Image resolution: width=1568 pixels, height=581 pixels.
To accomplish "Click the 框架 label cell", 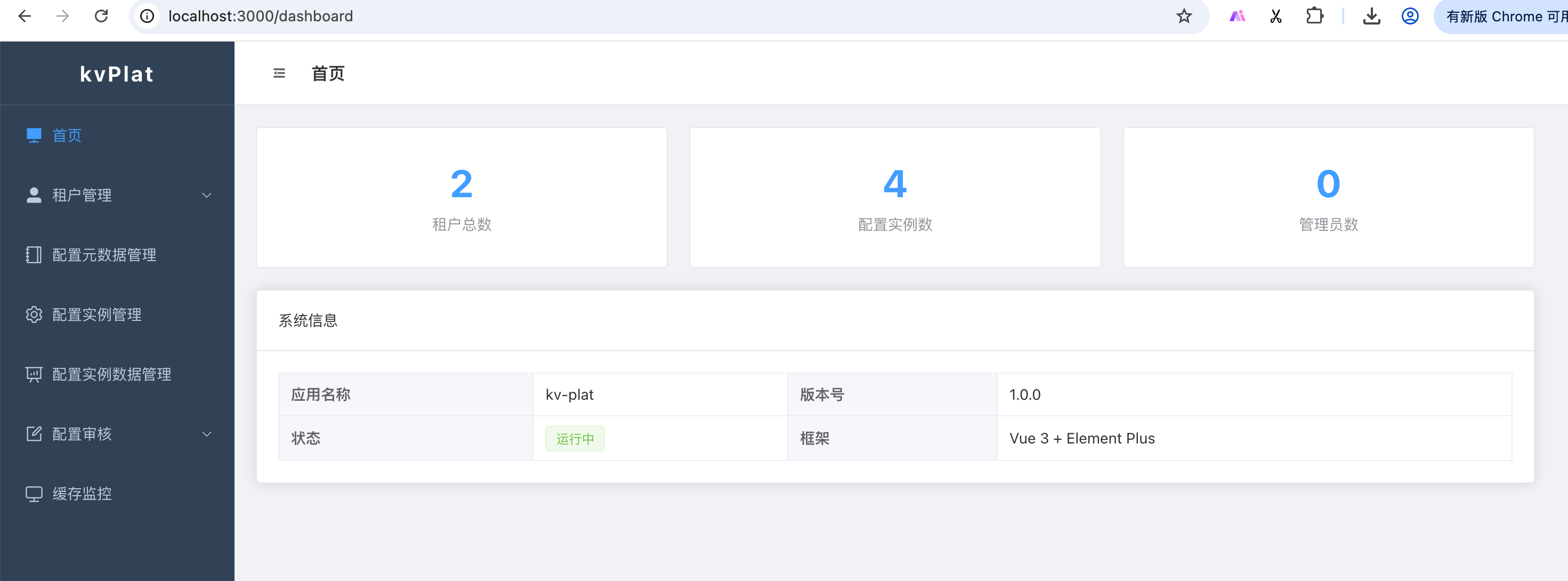I will [x=892, y=439].
